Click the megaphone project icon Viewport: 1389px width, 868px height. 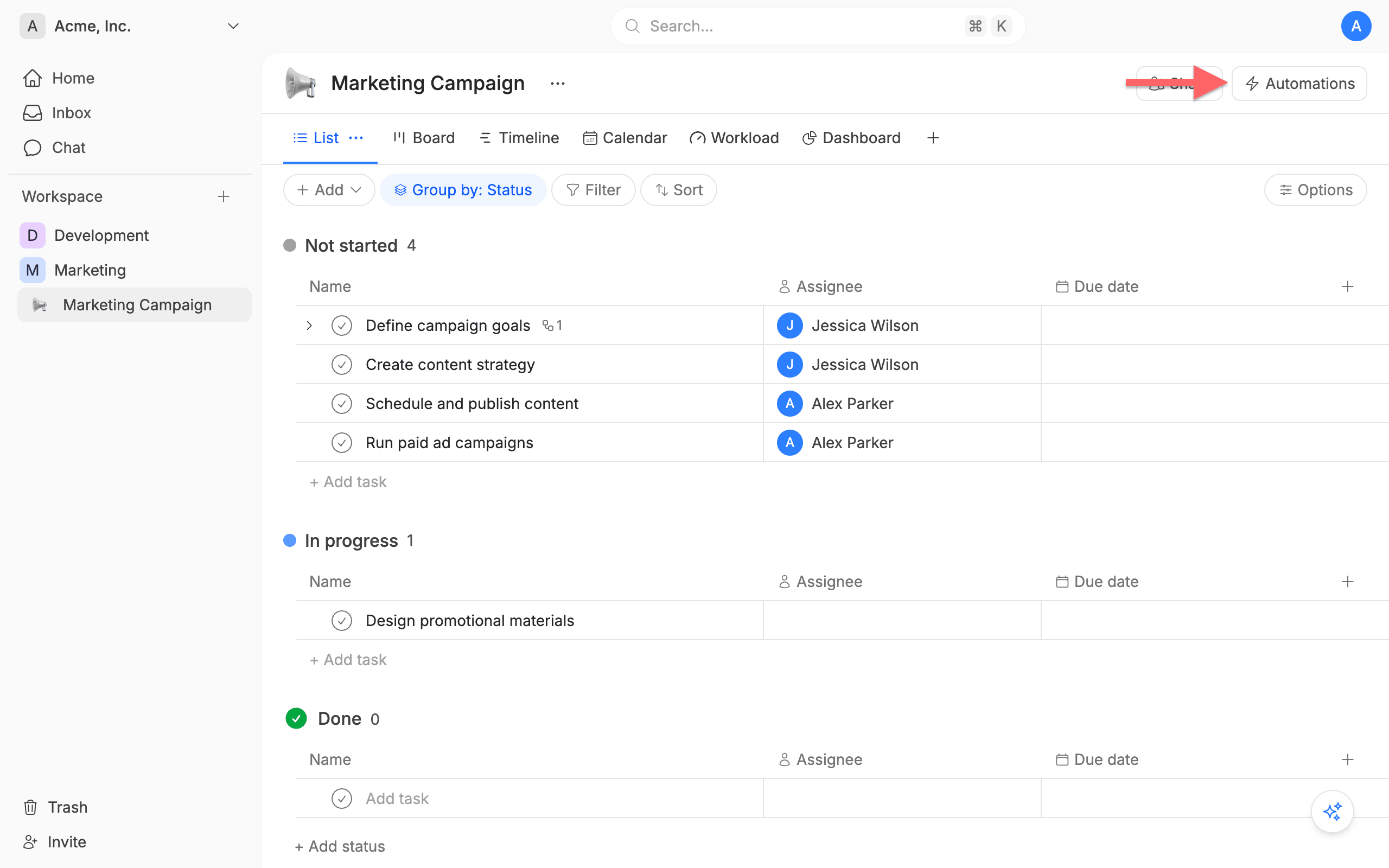tap(300, 84)
